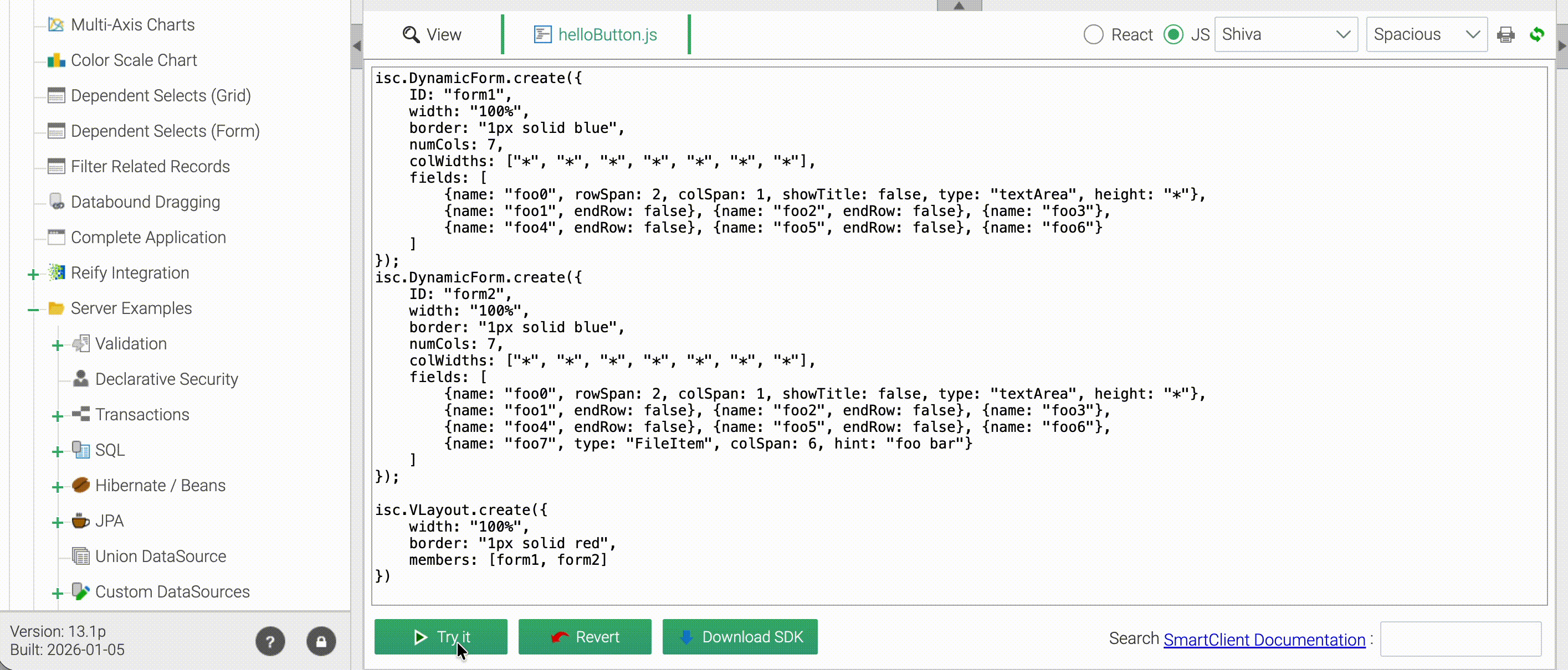Click the documentation search input field
This screenshot has width=1568, height=670.
click(1459, 638)
